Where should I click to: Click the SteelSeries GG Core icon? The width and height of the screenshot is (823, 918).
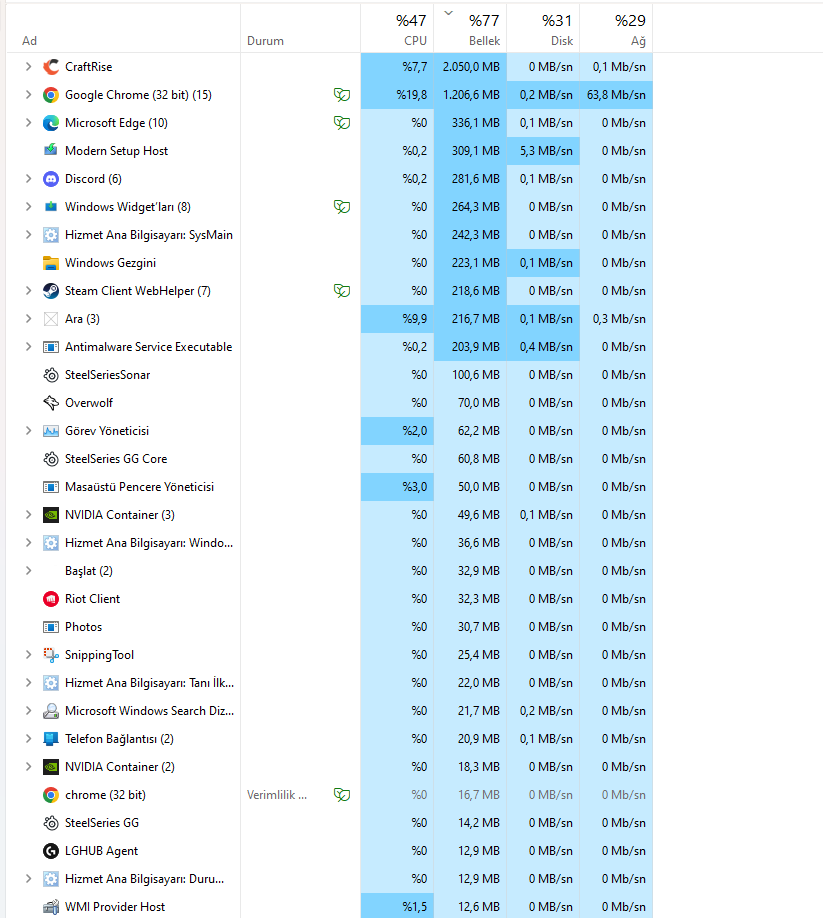click(x=51, y=459)
